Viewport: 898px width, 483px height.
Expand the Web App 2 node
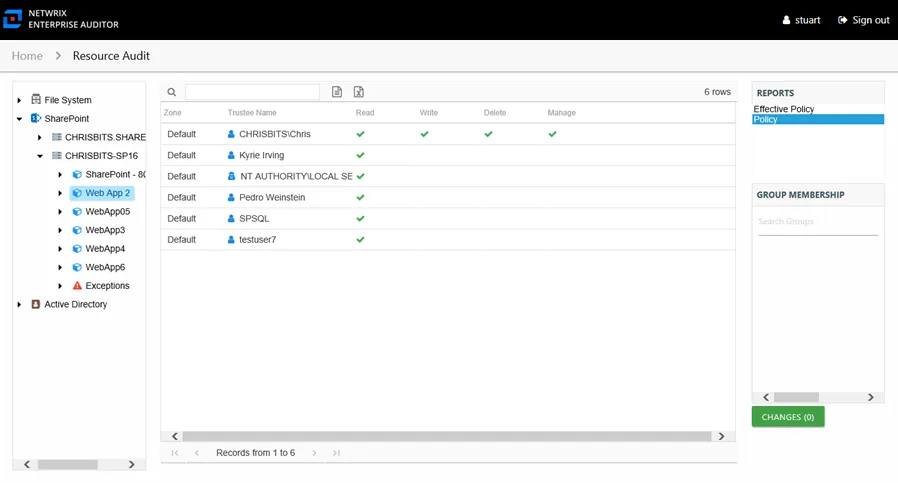coord(60,193)
